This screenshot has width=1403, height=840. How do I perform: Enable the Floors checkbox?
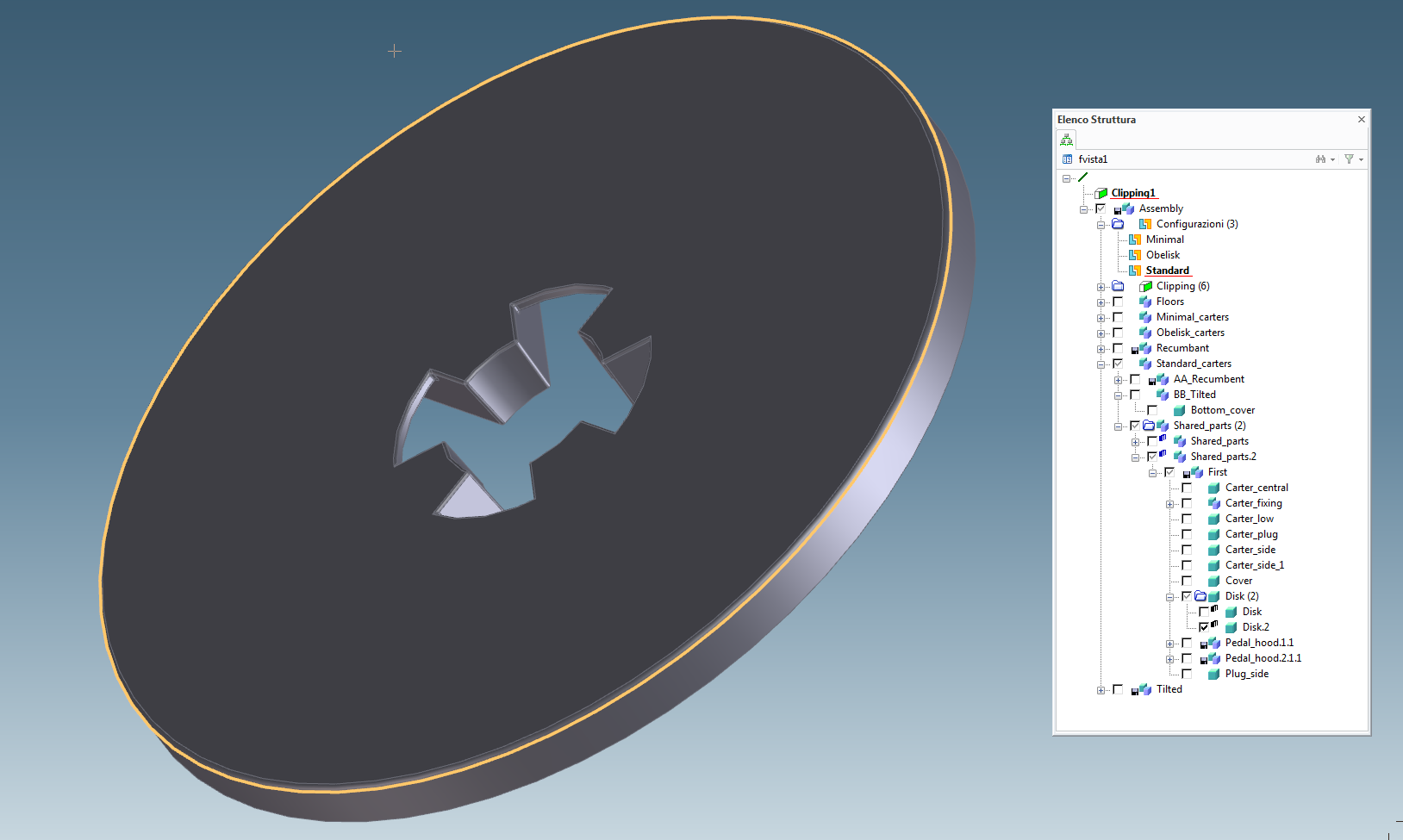1118,302
